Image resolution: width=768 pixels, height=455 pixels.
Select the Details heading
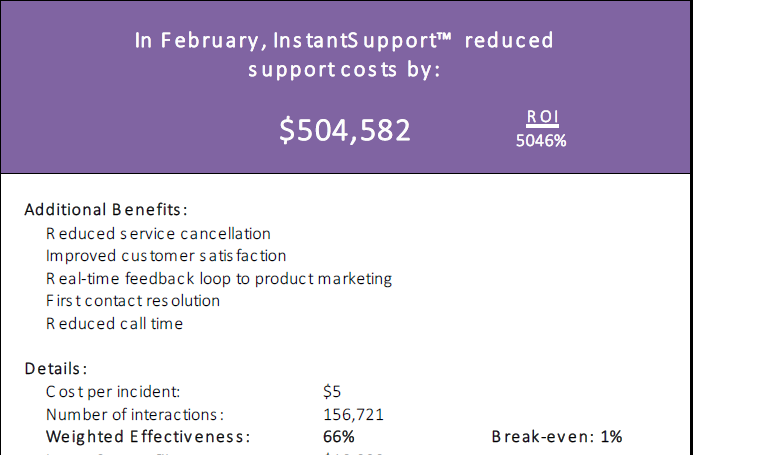(x=56, y=369)
